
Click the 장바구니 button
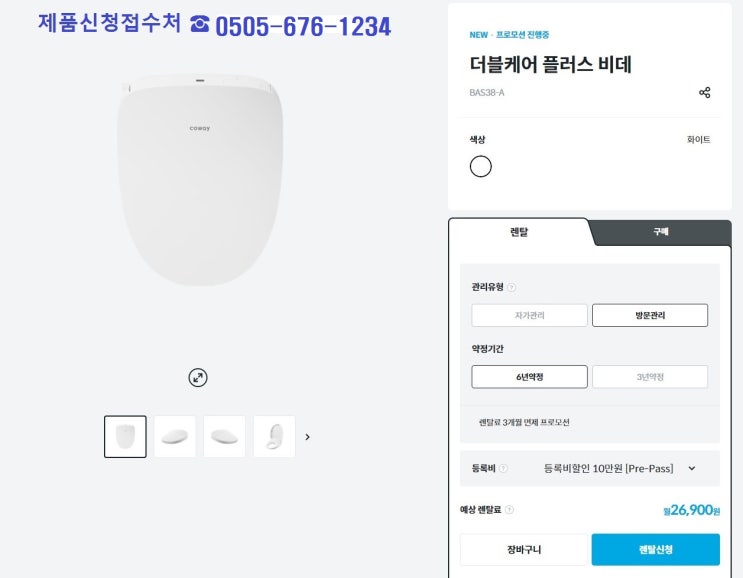(523, 550)
